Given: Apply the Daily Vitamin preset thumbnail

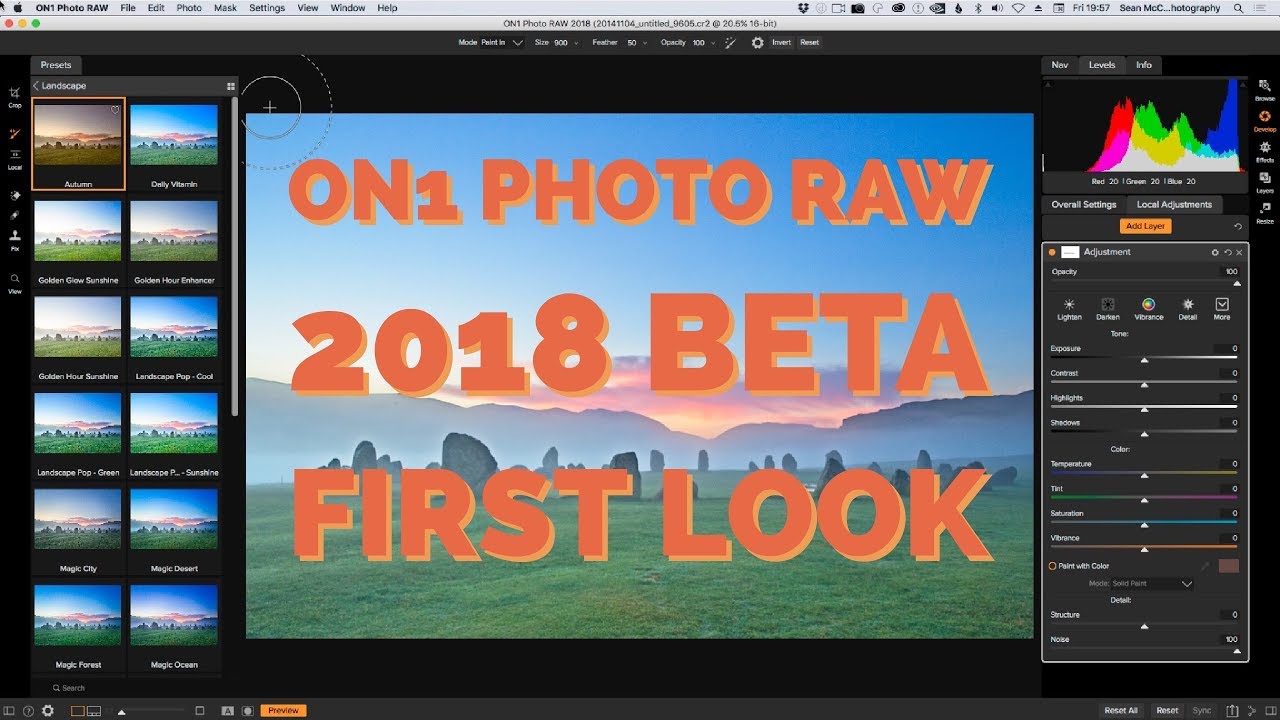Looking at the screenshot, I should tap(174, 135).
